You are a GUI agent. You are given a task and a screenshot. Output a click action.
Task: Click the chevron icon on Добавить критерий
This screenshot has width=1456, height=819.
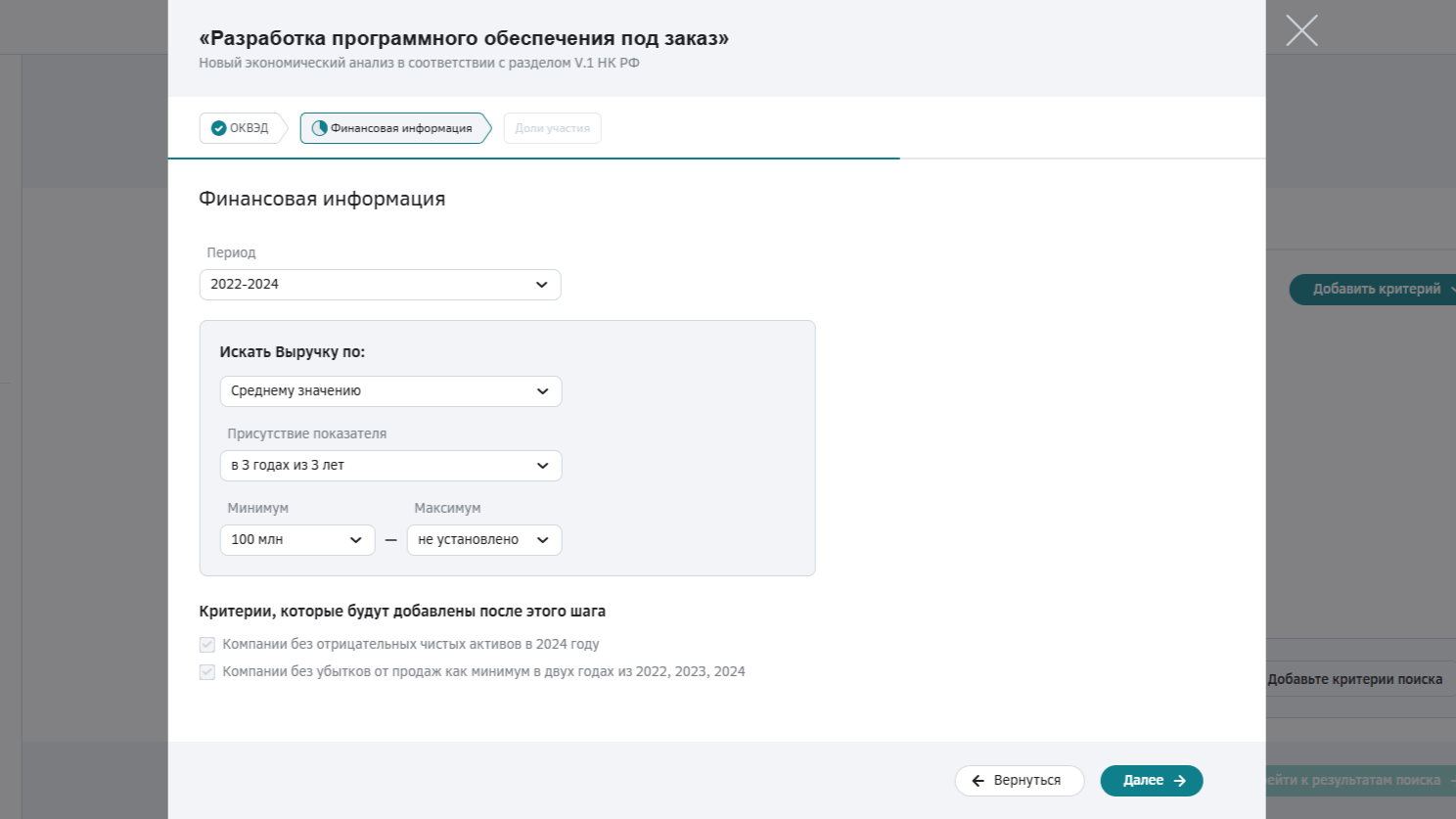coord(1454,289)
